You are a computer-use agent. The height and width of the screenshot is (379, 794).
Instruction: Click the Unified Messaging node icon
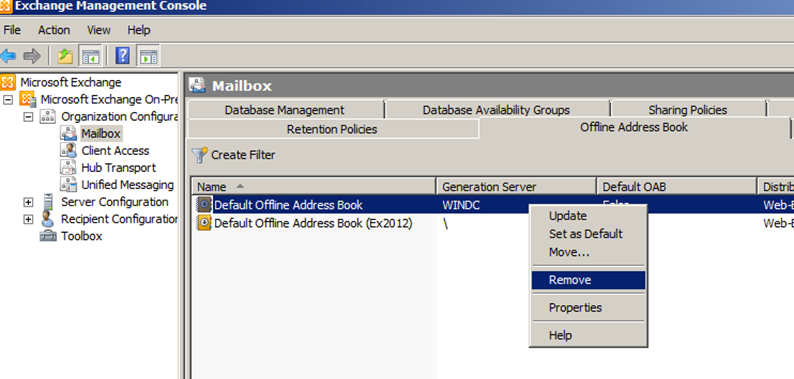(68, 184)
